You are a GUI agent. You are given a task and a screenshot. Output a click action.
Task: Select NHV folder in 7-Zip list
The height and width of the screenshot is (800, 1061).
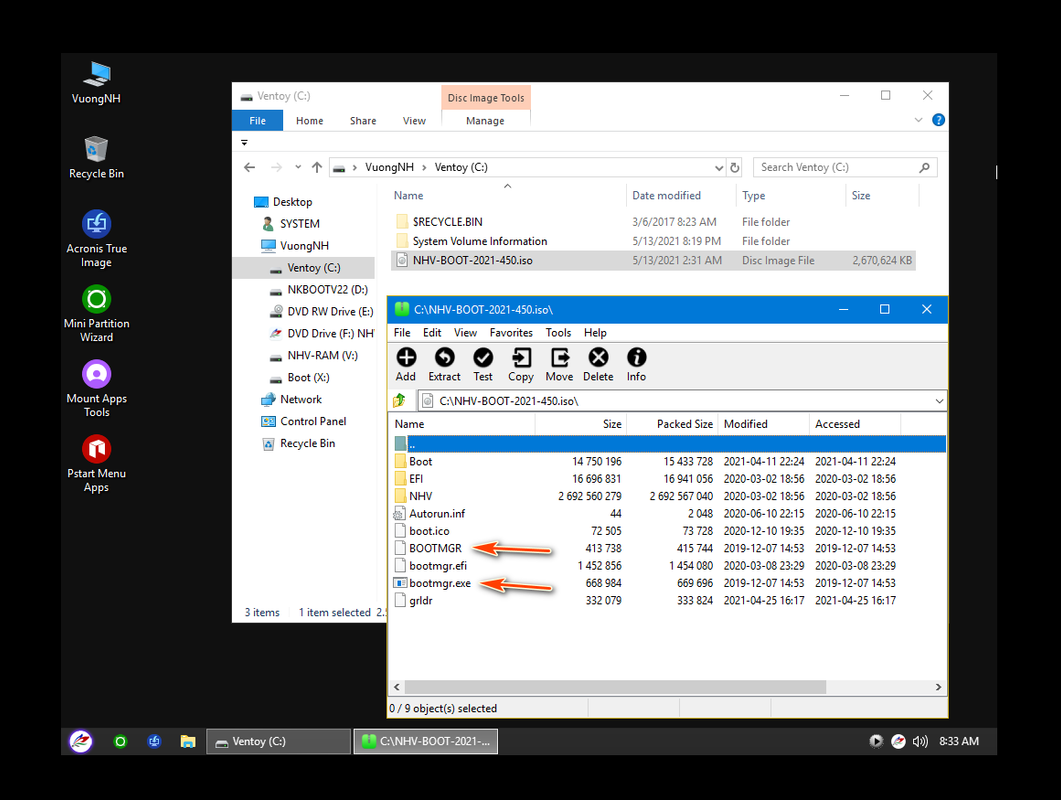tap(420, 496)
